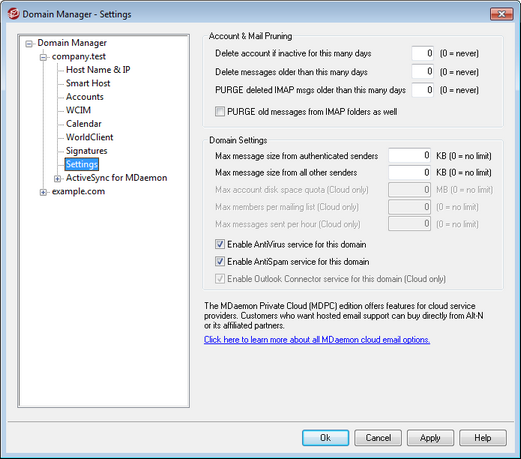Click the delete inactive account days field
This screenshot has height=459, width=521.
[x=422, y=53]
